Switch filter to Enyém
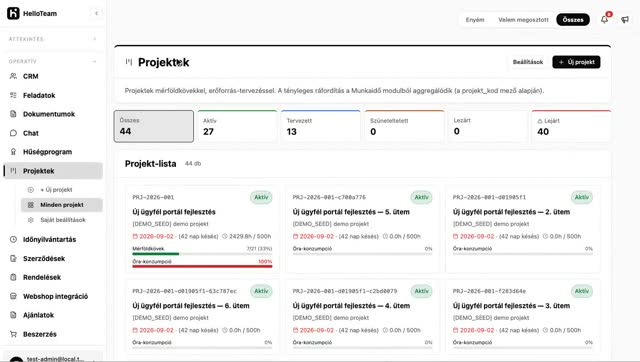Viewport: 640px width, 362px height. 475,20
